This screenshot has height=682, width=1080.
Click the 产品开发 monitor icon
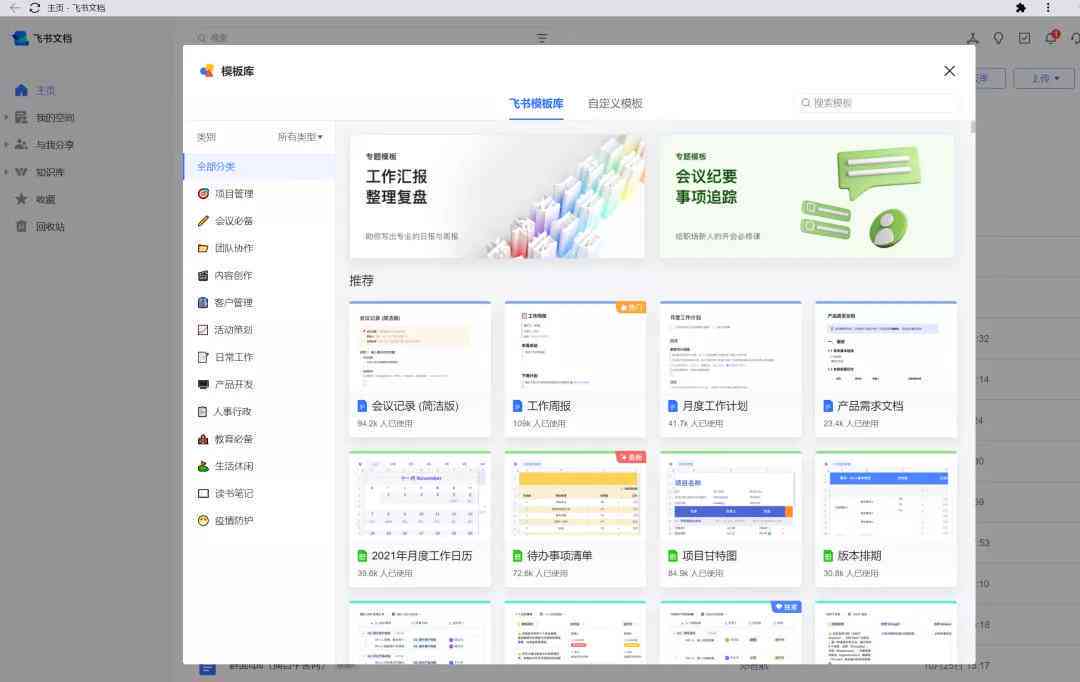coord(203,384)
